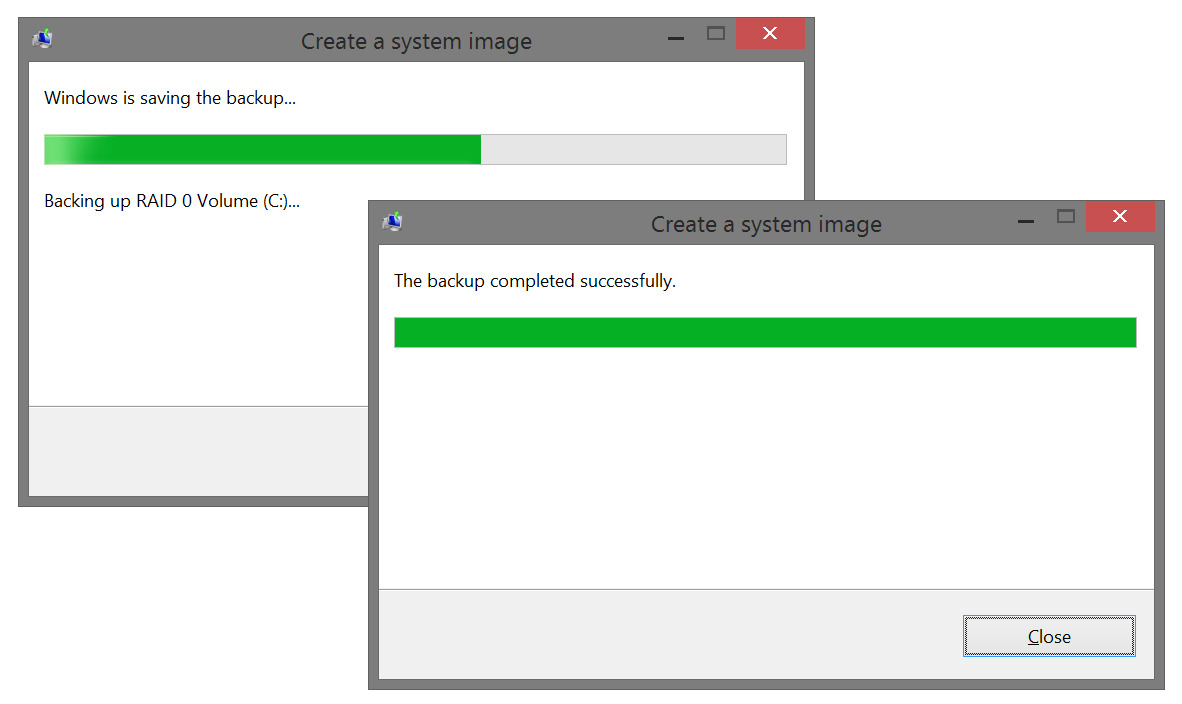This screenshot has height=704, width=1182.
Task: Click 'Backing up RAID 0 Volume (C:)...' text
Action: click(172, 201)
